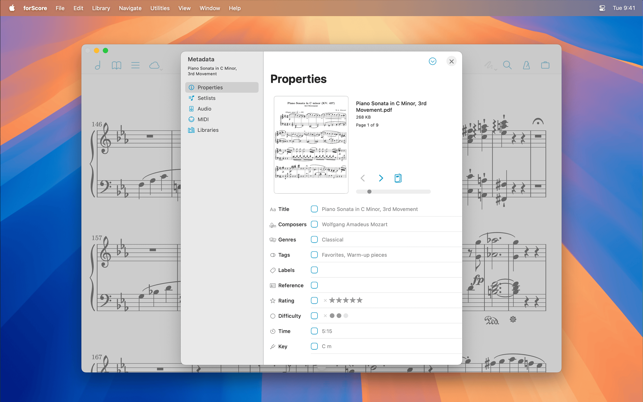Click the page position slider under arrows
Screen dimensions: 643x402
393,192
